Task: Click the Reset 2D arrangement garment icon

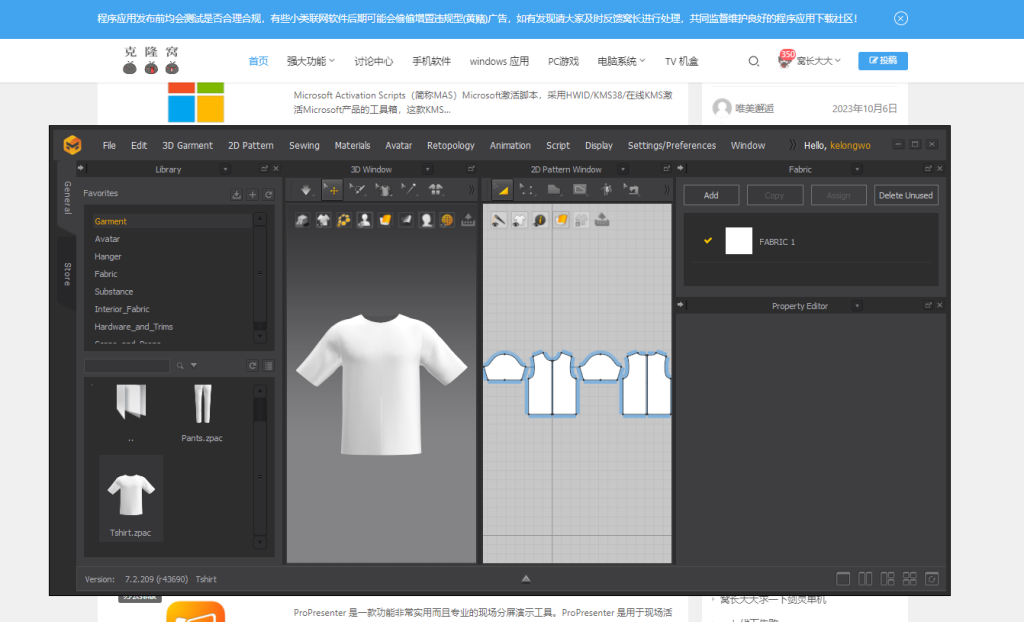Action: pos(436,190)
